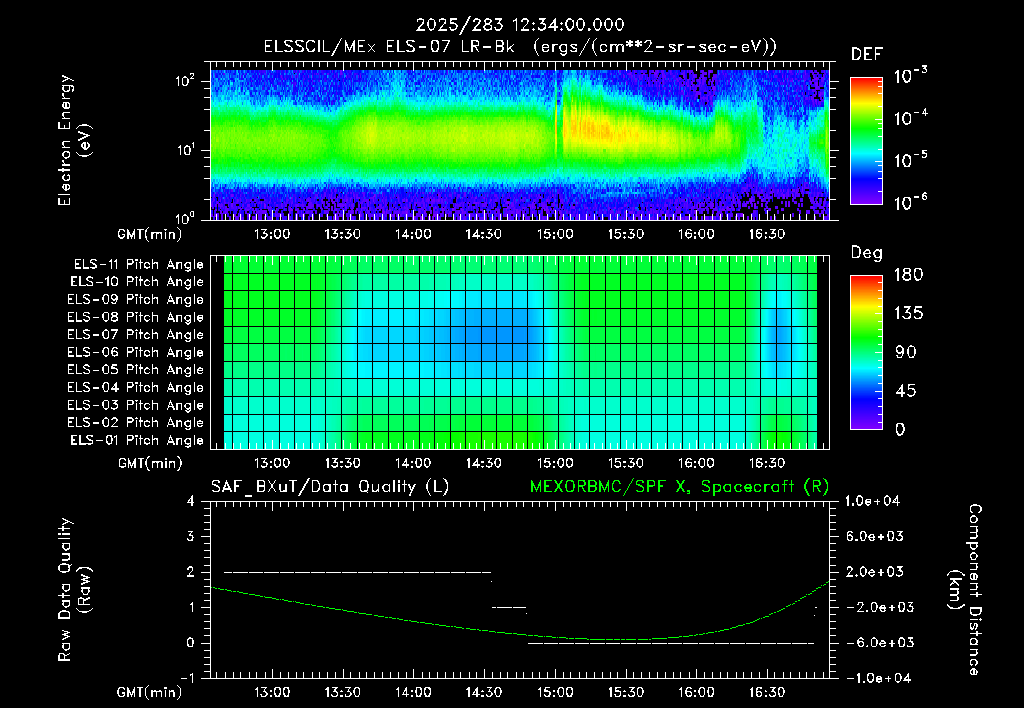Click the 10⁻³ value on DEF scale
1024x708 pixels.
pyautogui.click(x=910, y=76)
